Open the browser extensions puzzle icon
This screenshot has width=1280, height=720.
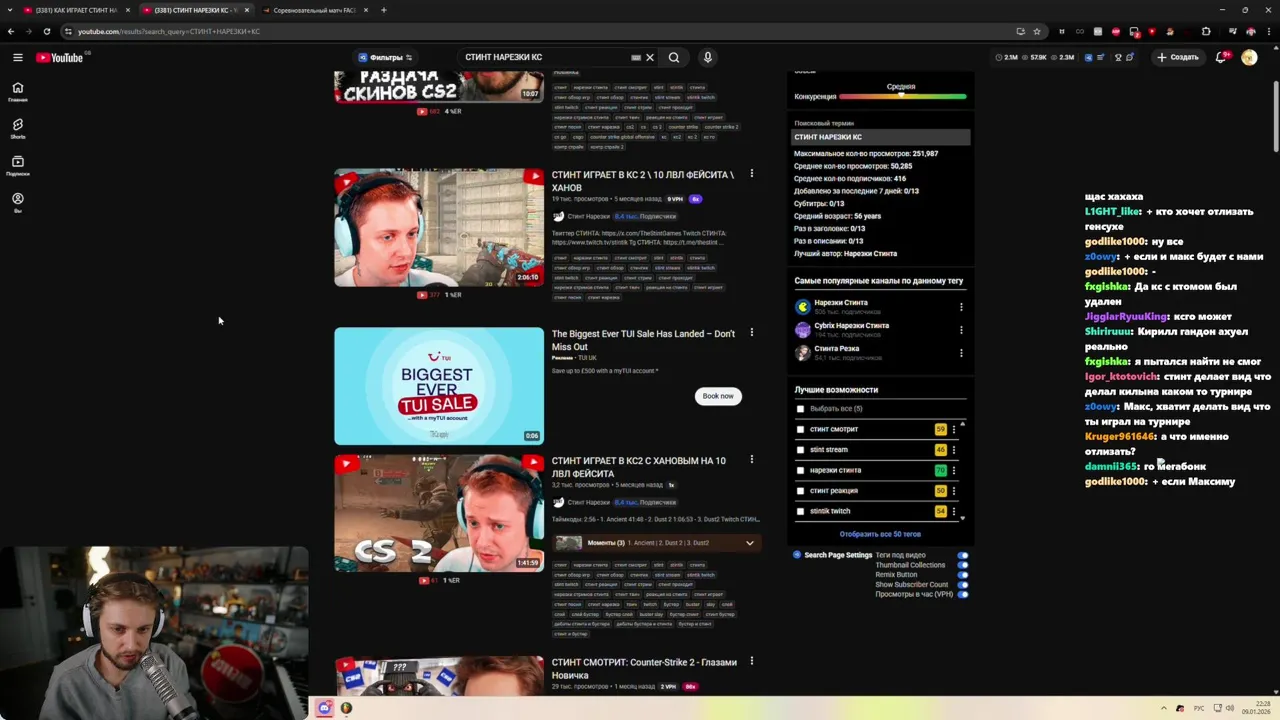pyautogui.click(x=1206, y=31)
